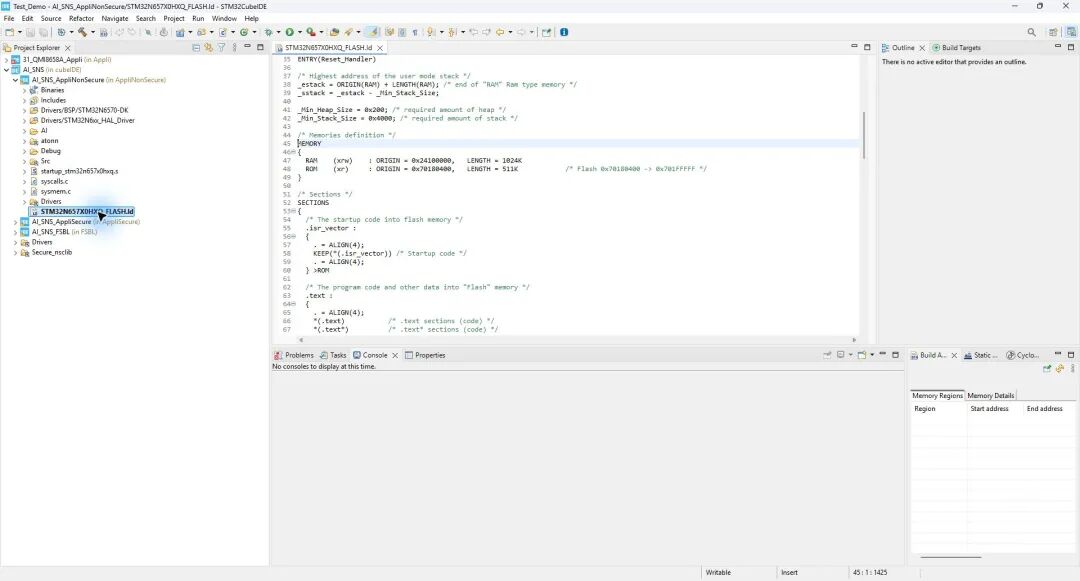This screenshot has height=581, width=1080.
Task: Open the Information Center blue icon
Action: click(x=564, y=32)
